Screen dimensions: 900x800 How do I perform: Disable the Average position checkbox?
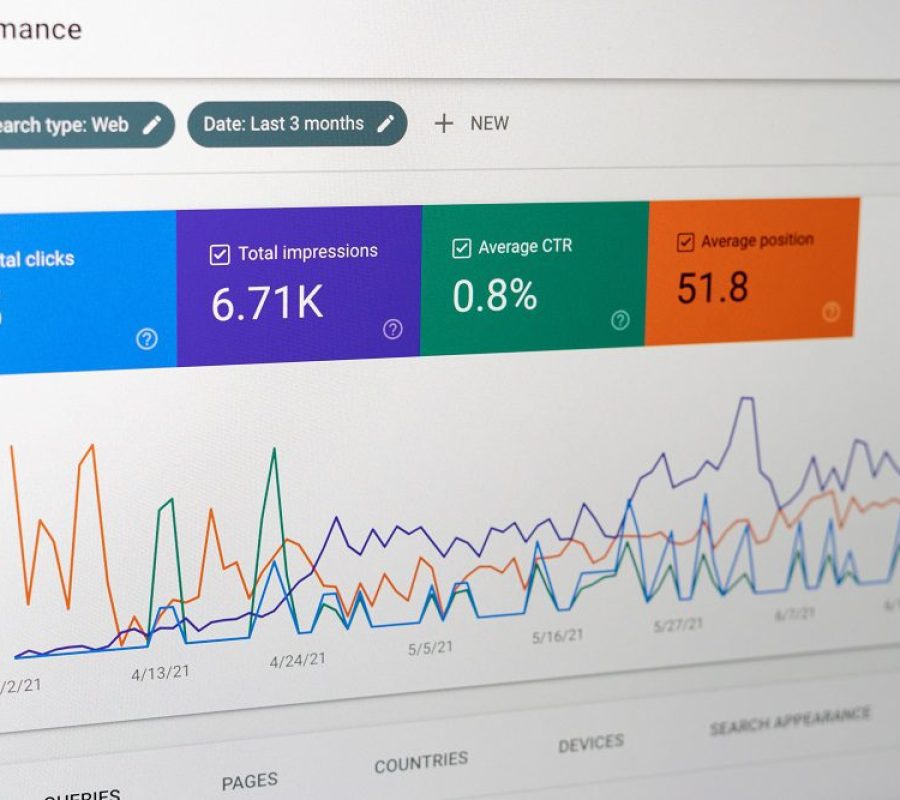[686, 242]
